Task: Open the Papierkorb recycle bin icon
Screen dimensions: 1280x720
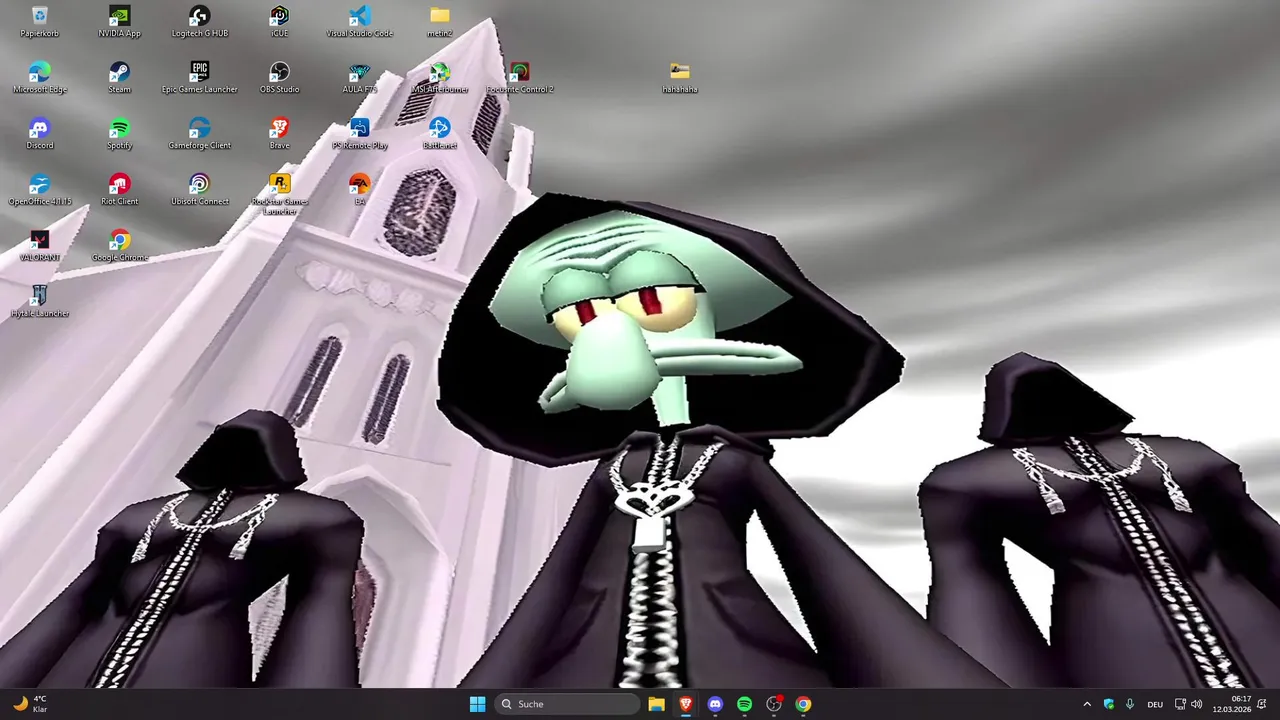Action: point(39,22)
